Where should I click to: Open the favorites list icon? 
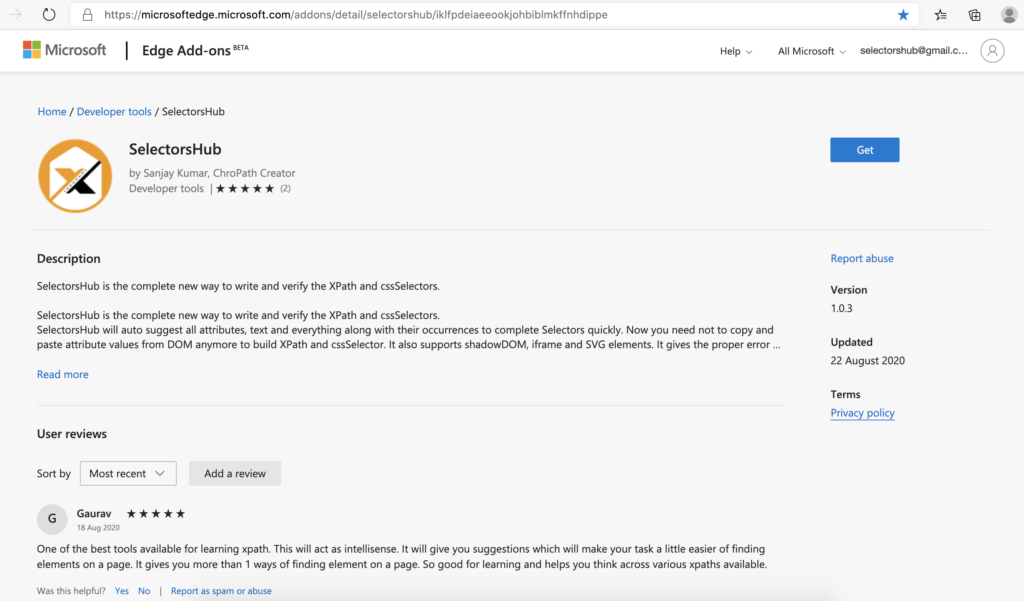click(940, 14)
